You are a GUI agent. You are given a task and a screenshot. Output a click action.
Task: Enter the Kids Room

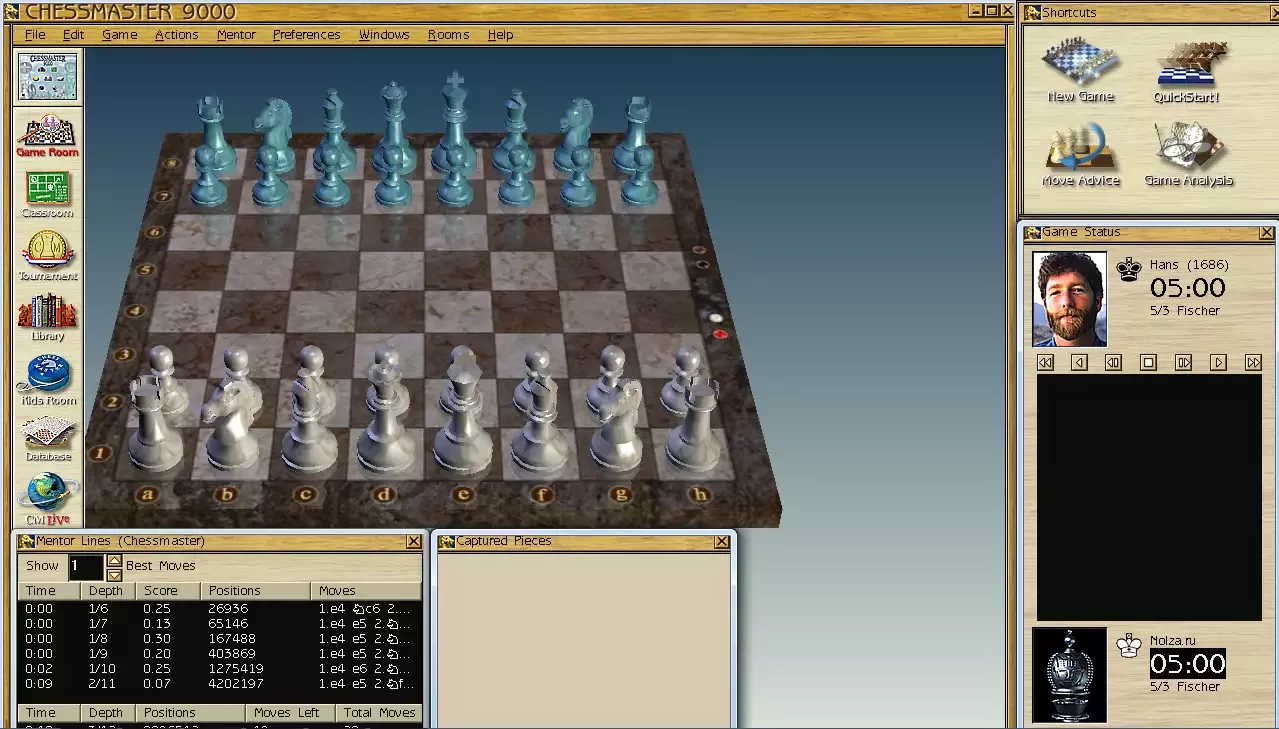[47, 381]
